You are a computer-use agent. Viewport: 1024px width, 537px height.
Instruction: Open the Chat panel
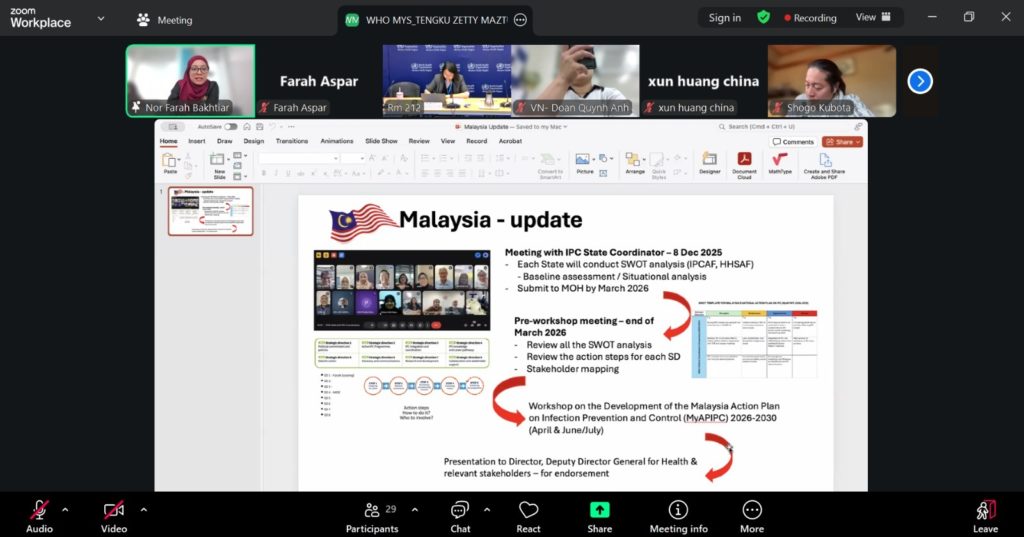click(460, 514)
